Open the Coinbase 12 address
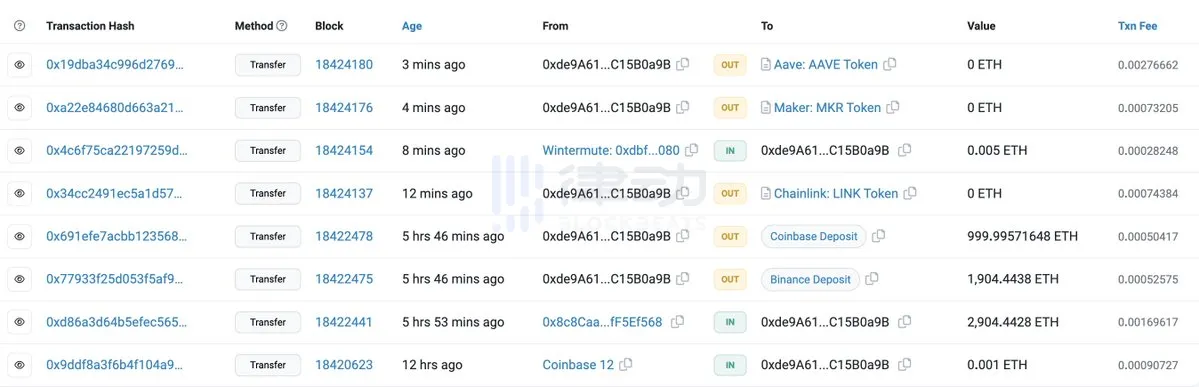The image size is (1199, 387). 578,365
